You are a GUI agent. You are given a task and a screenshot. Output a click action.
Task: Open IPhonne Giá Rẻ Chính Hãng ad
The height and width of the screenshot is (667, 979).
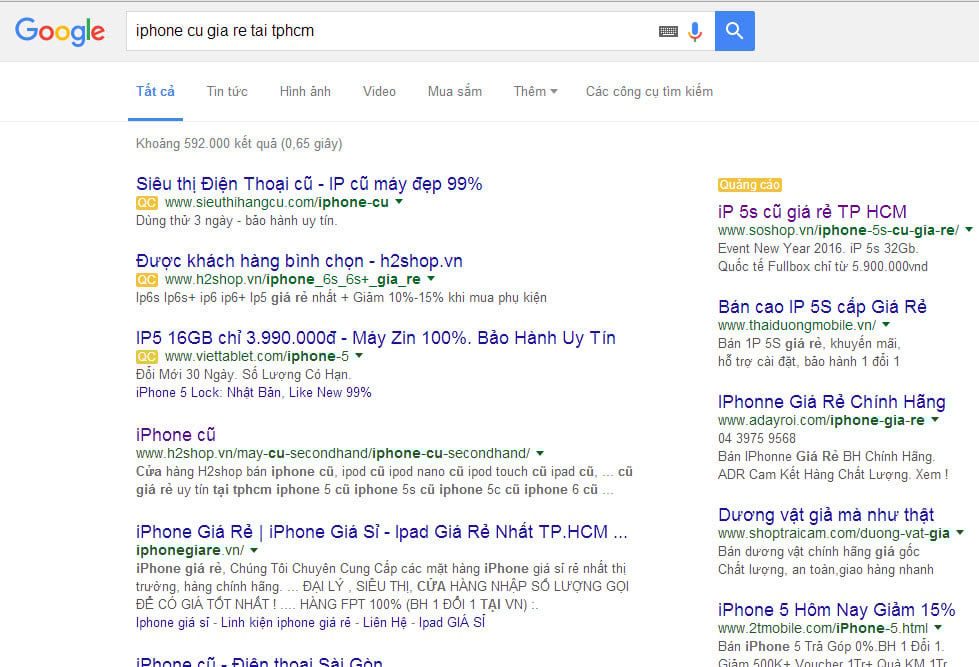pyautogui.click(x=832, y=402)
